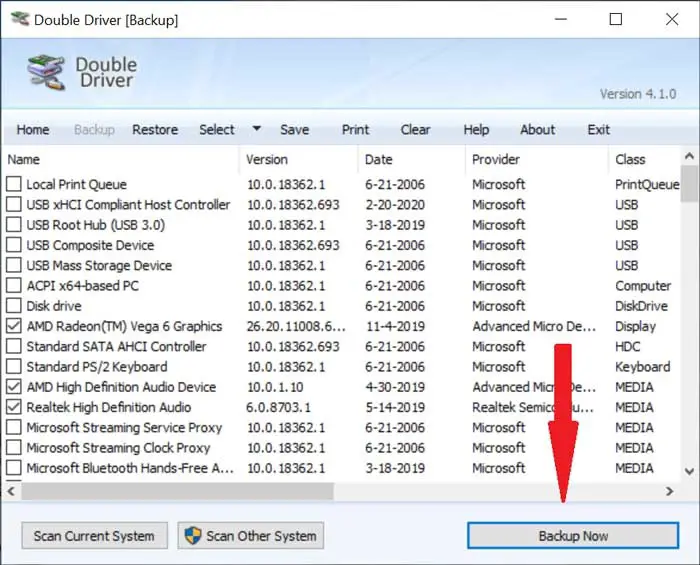Click the Select menu item
Viewport: 700px width, 565px height.
point(217,129)
